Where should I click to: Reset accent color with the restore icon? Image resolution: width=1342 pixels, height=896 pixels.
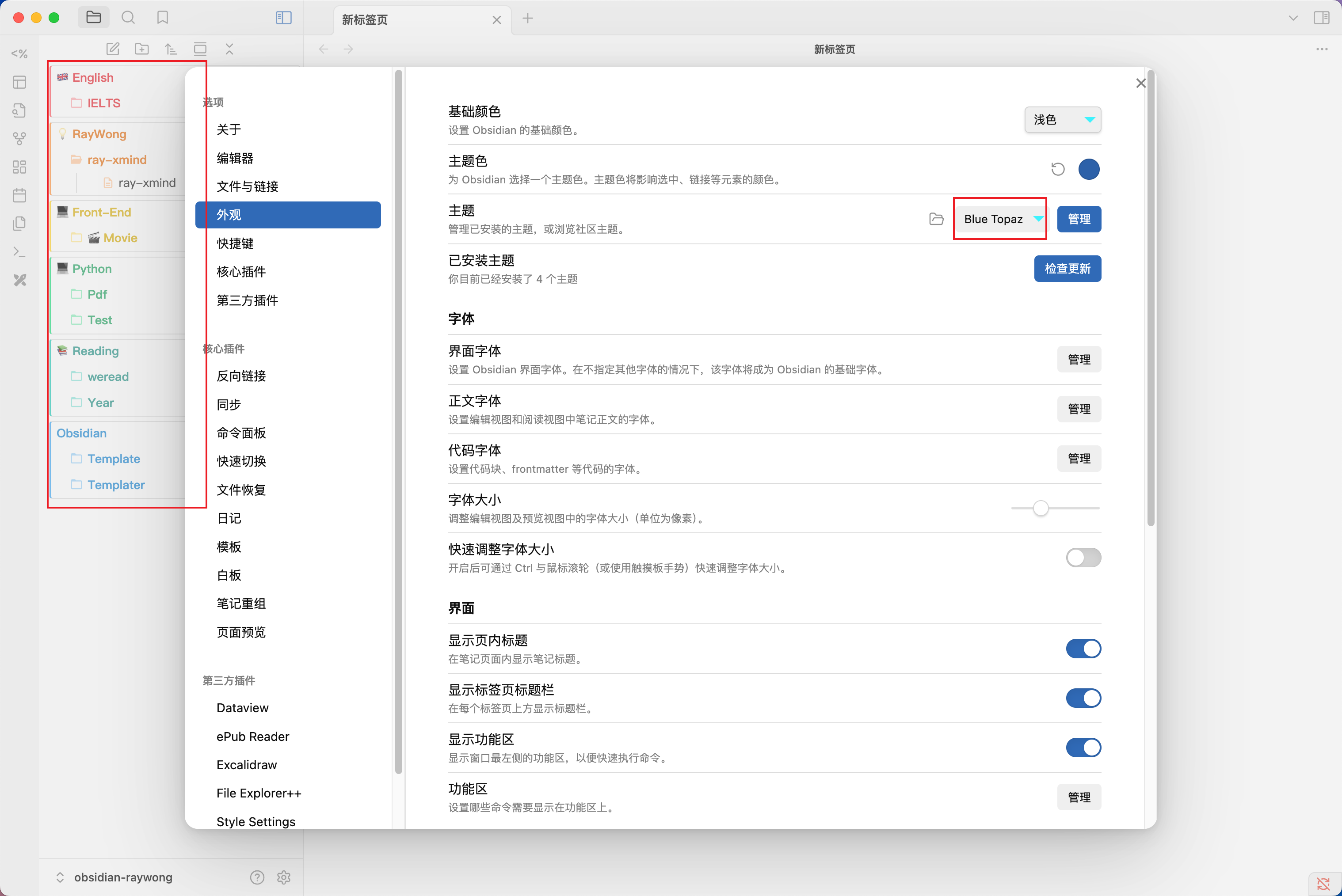pyautogui.click(x=1058, y=169)
